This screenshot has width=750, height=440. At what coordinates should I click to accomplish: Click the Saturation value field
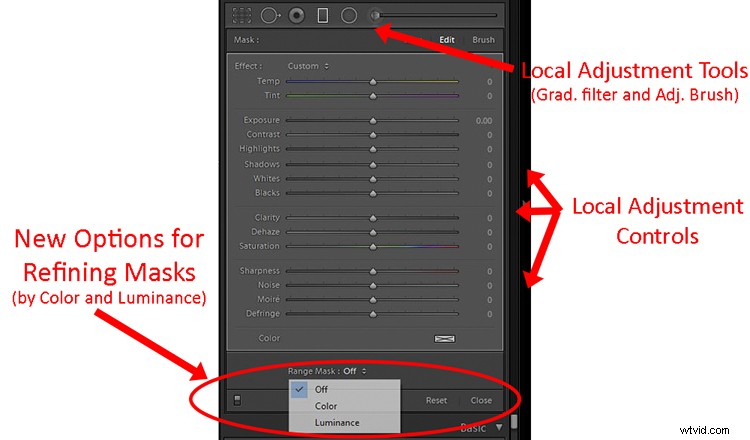489,247
